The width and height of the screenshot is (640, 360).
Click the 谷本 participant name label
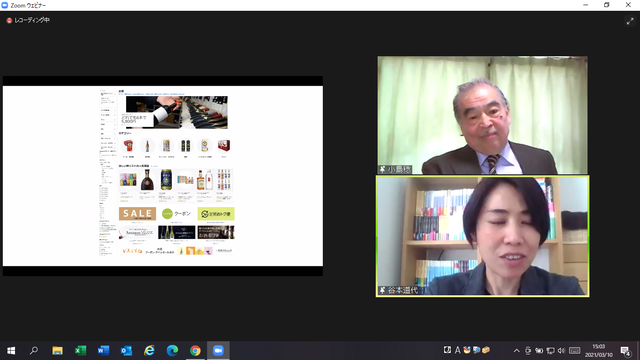coord(402,290)
